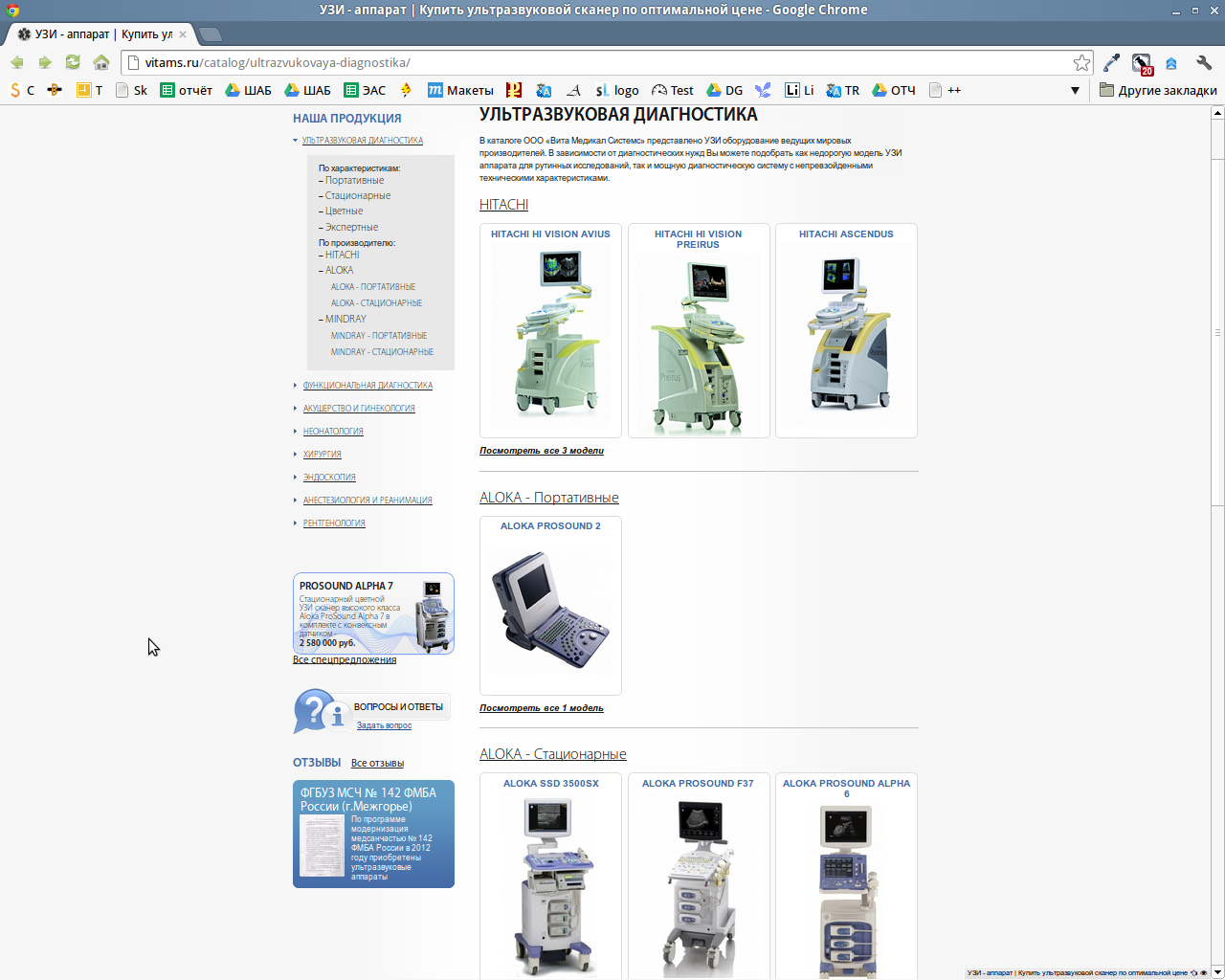Open the 'Sk' bookmark
1225x980 pixels.
[131, 90]
